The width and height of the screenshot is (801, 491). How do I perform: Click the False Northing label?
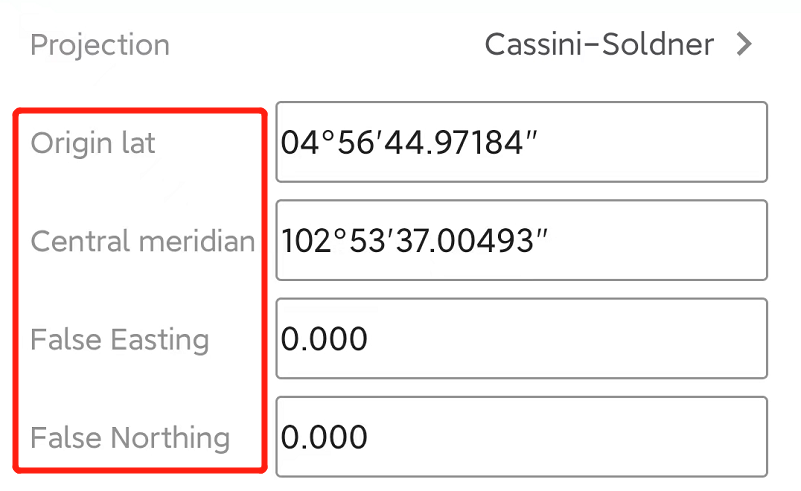130,437
